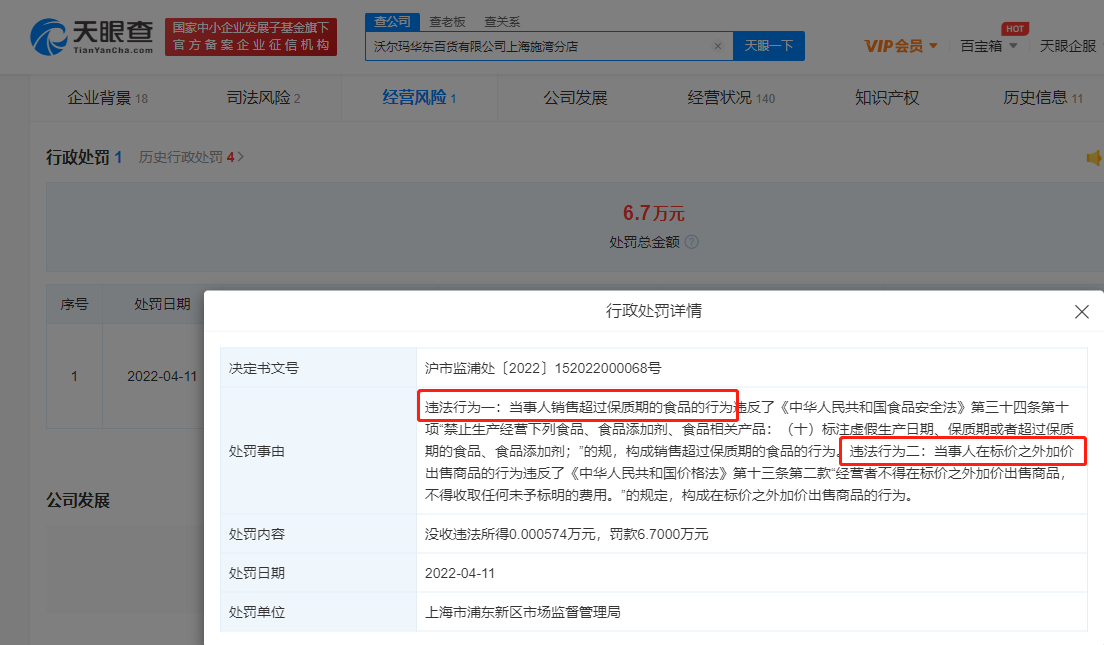Open the 百宝箱 dropdown menu
The width and height of the screenshot is (1104, 645).
(989, 46)
